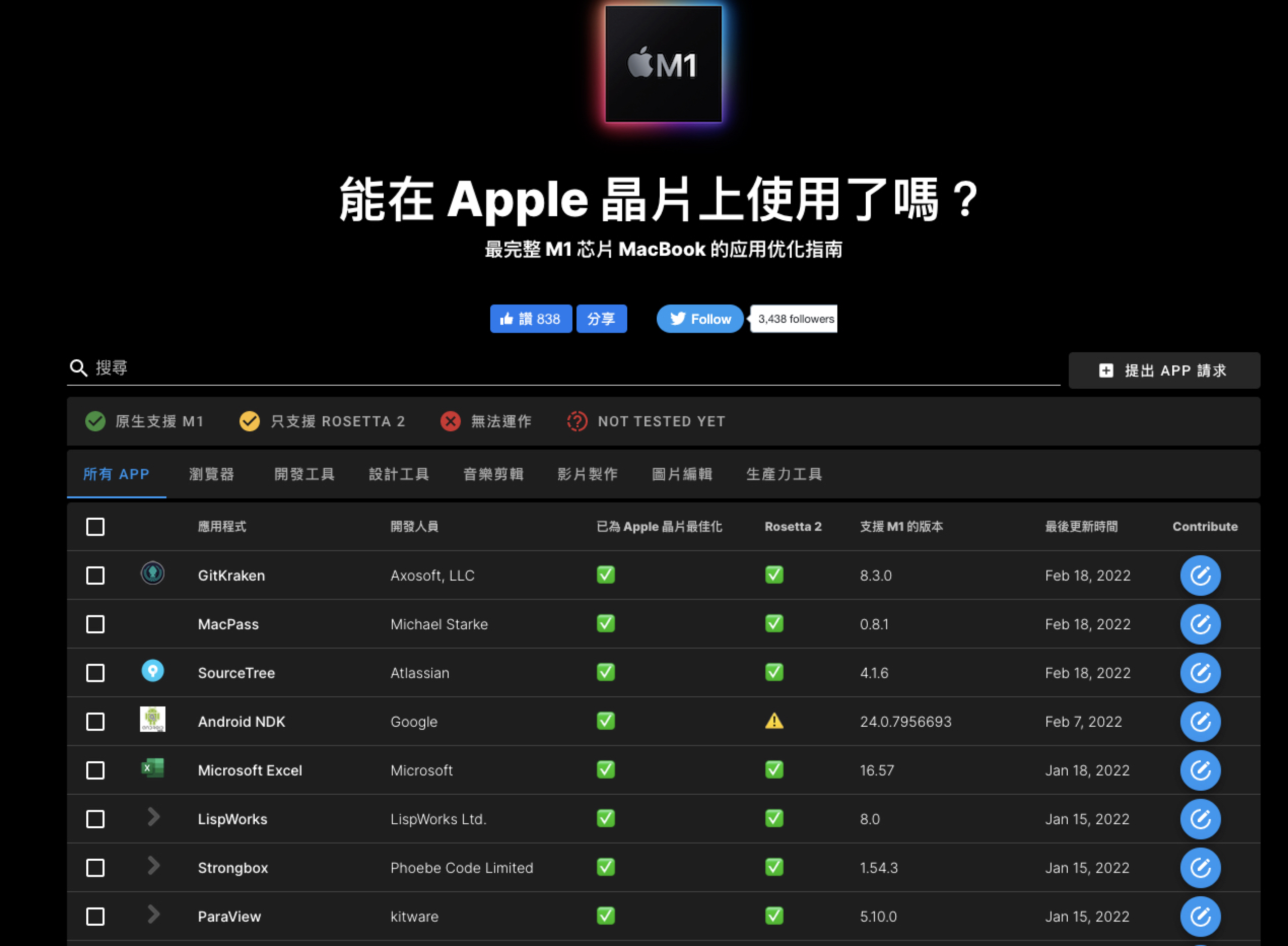Click the 提出 APP 請求 button
The image size is (1288, 946).
(x=1164, y=370)
